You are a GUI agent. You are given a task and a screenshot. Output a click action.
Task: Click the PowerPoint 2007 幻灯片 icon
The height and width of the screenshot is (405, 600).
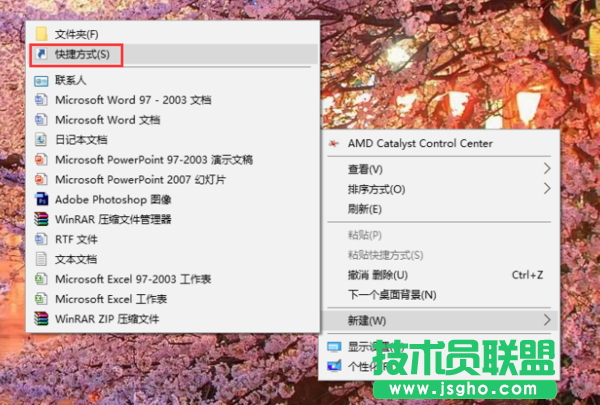tap(41, 180)
